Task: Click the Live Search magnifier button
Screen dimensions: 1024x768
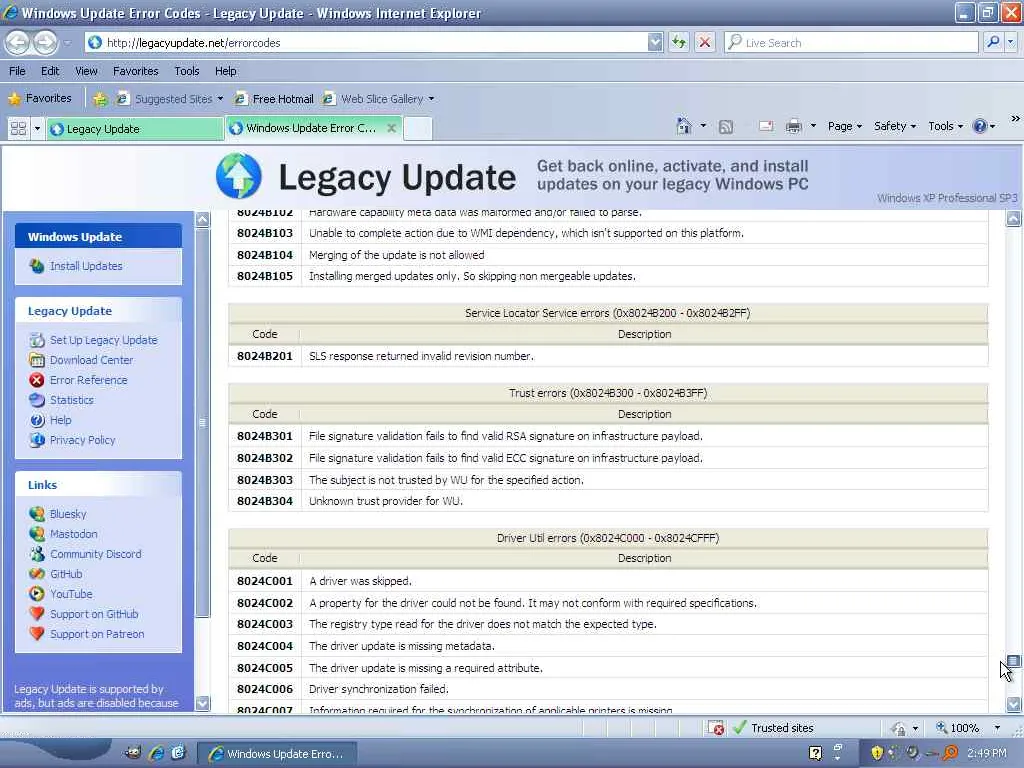Action: (993, 42)
